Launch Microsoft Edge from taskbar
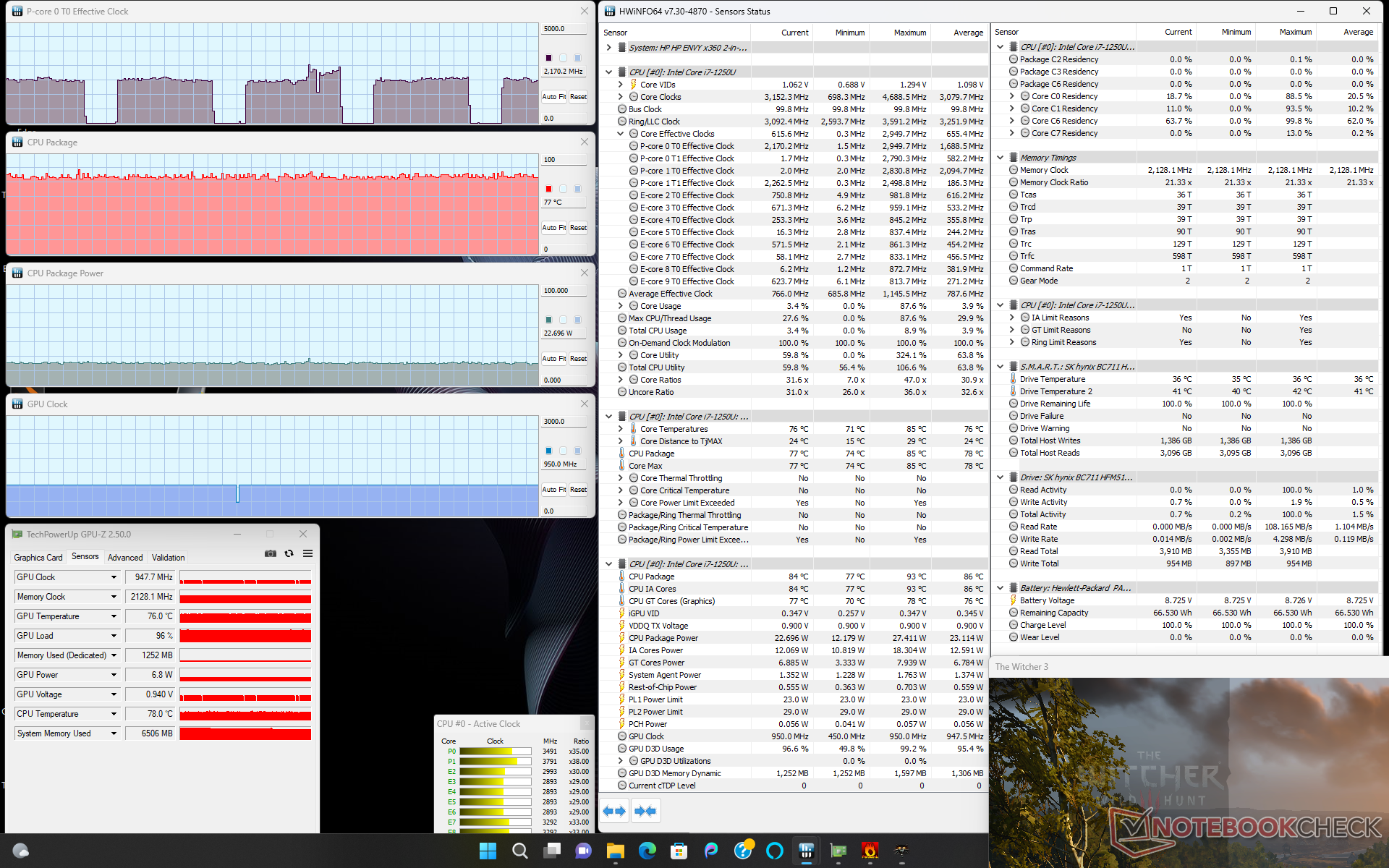Screen dimensions: 1389x868 tap(647, 851)
